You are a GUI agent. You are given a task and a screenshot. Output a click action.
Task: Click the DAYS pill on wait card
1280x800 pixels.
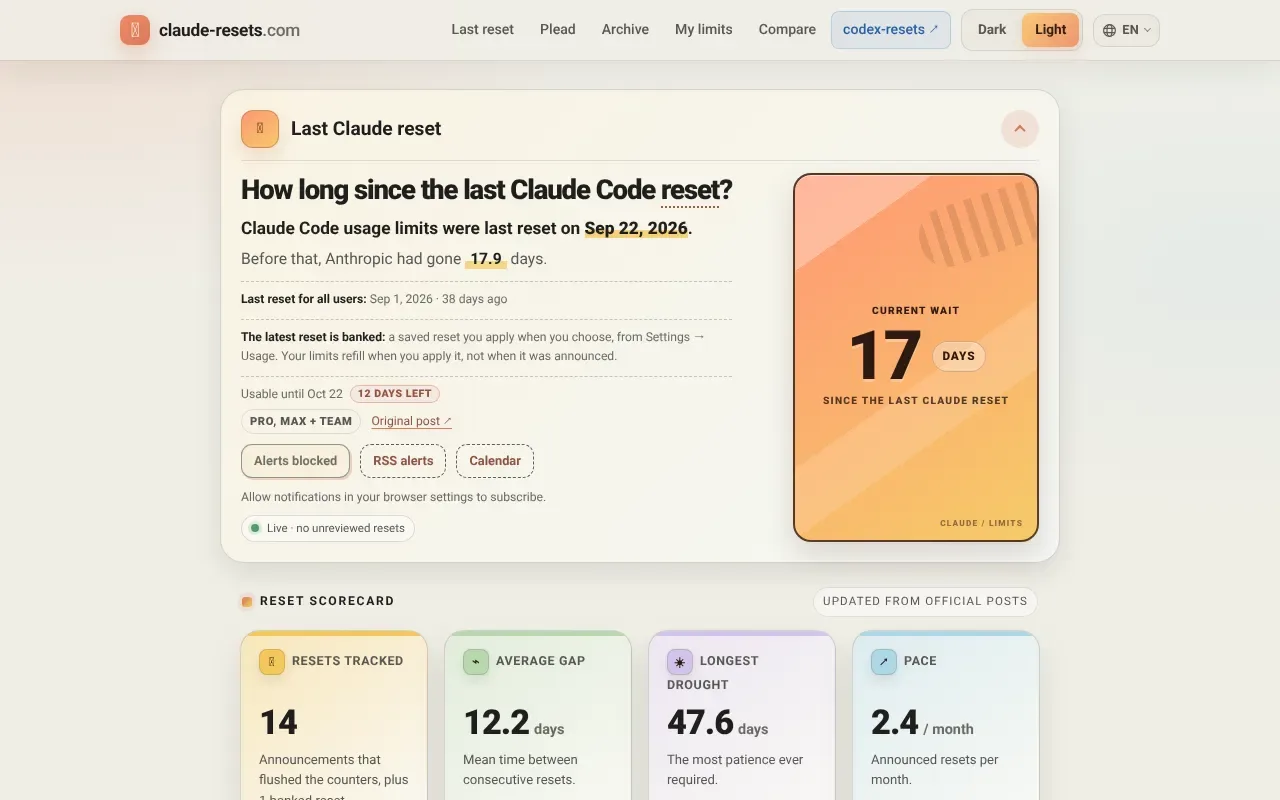click(958, 356)
